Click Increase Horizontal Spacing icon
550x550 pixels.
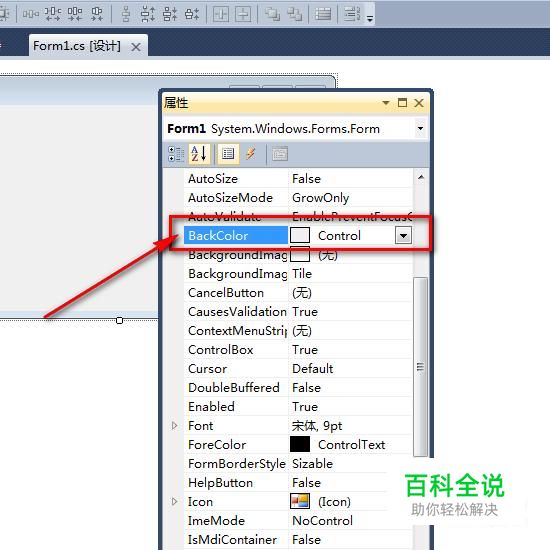click(53, 14)
